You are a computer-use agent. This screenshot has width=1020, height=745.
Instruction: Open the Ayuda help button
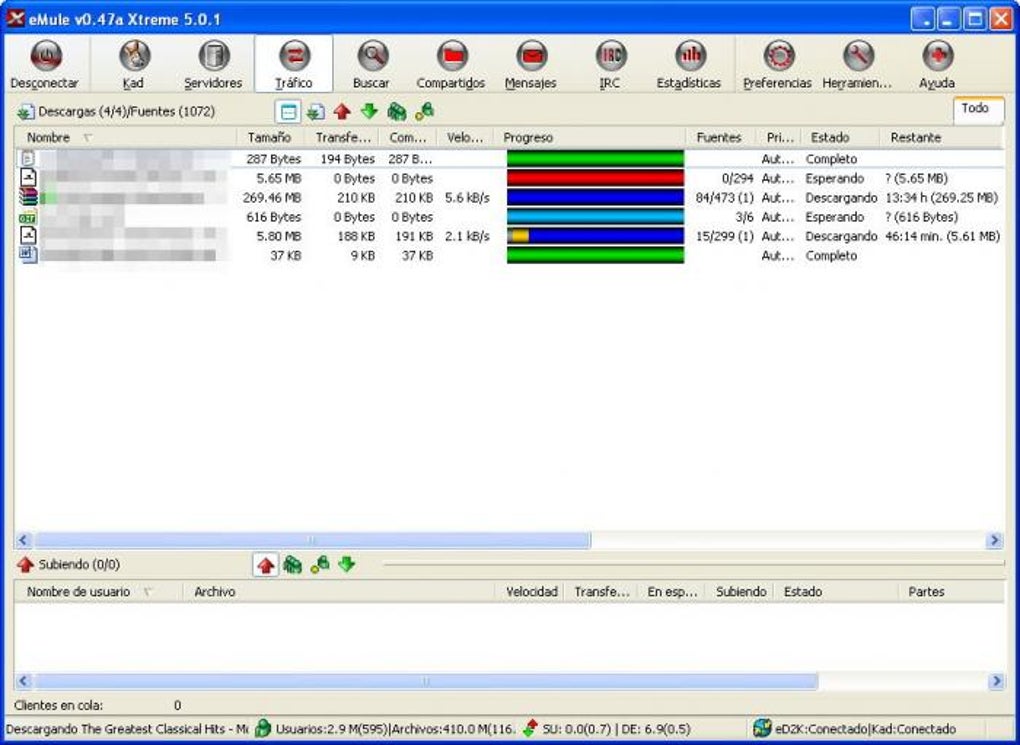pos(937,64)
